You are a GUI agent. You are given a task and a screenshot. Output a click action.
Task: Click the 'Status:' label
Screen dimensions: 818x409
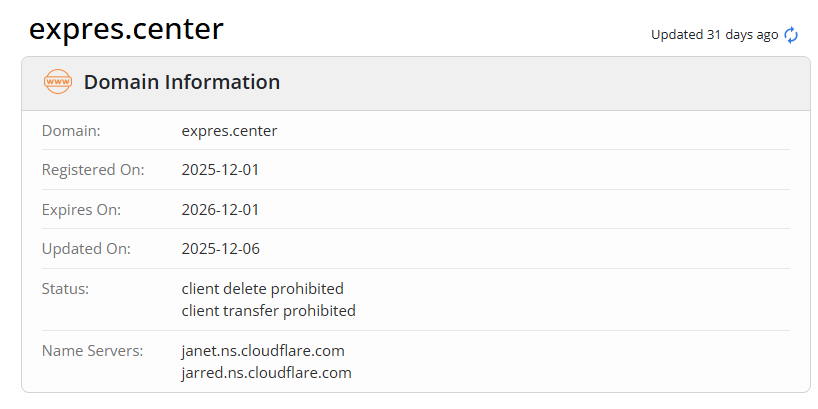coord(65,289)
